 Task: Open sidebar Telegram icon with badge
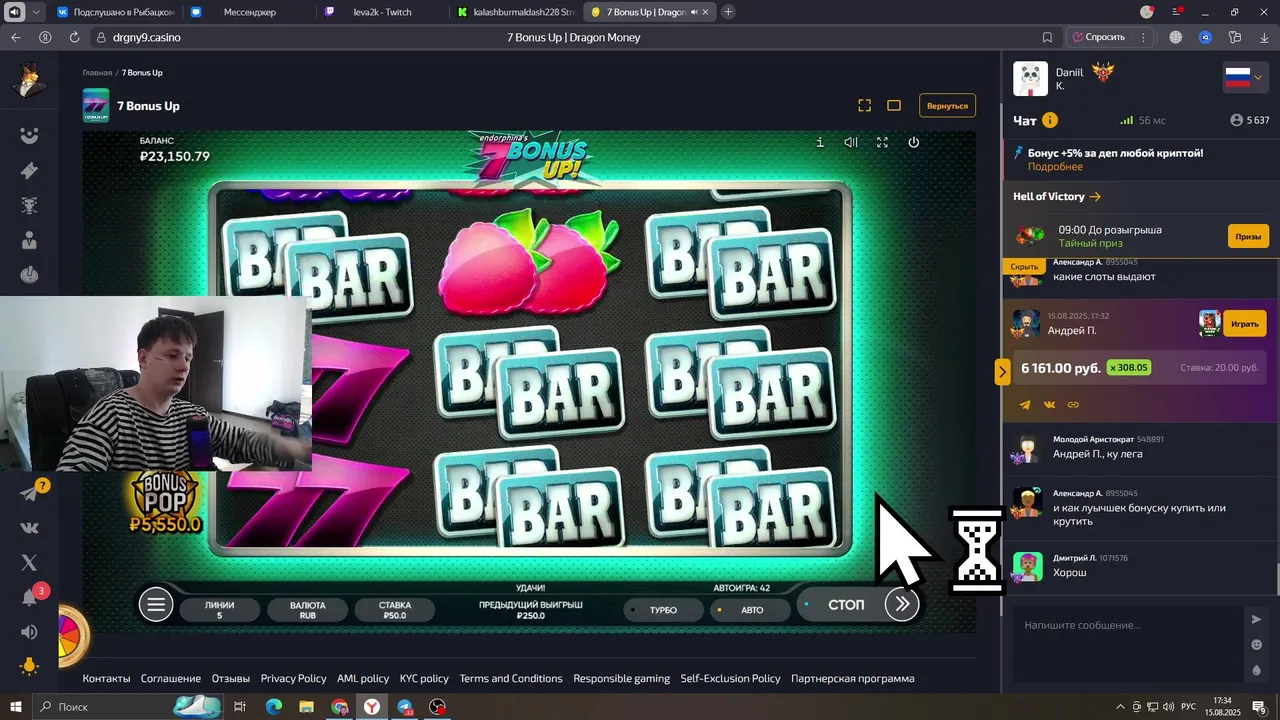tap(30, 493)
